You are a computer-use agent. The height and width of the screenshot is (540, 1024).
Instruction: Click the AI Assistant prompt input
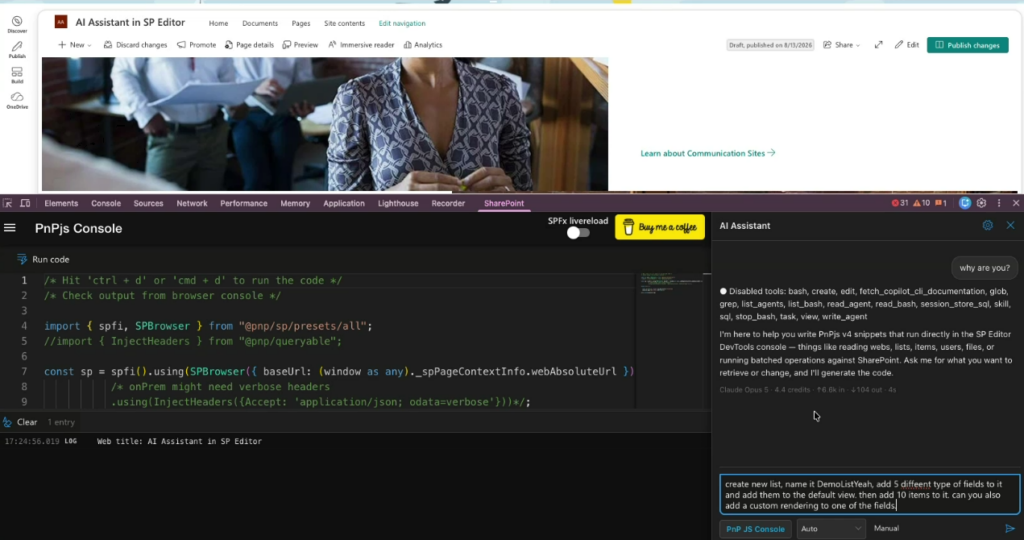point(869,494)
